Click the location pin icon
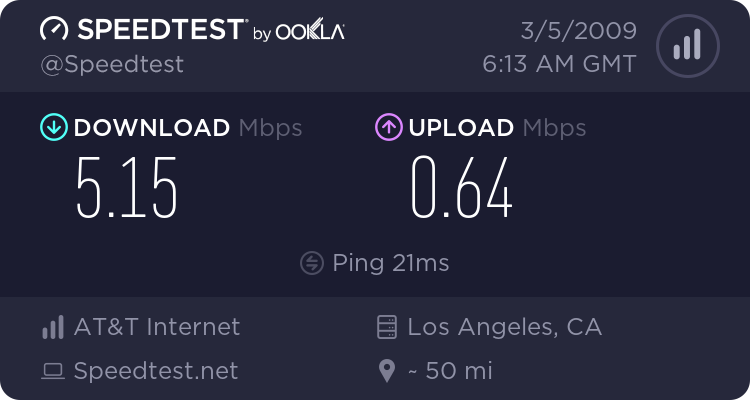The height and width of the screenshot is (400, 750). pyautogui.click(x=387, y=372)
